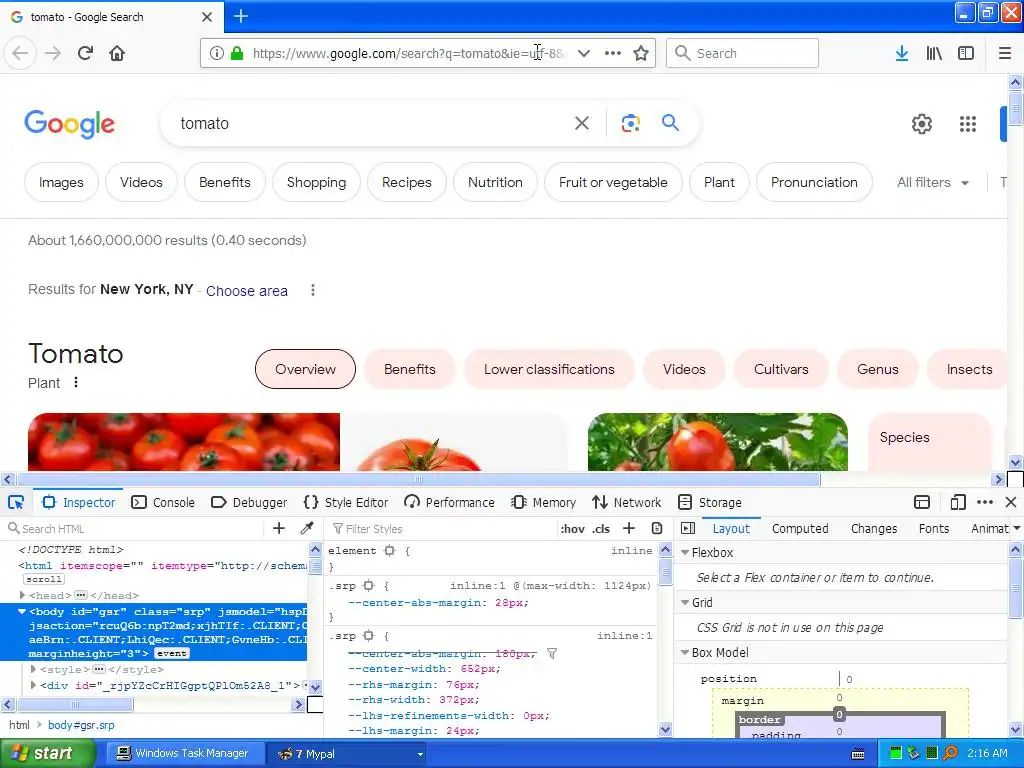Viewport: 1024px width, 768px height.
Task: Toggle responsive design mode icon
Action: pos(958,502)
